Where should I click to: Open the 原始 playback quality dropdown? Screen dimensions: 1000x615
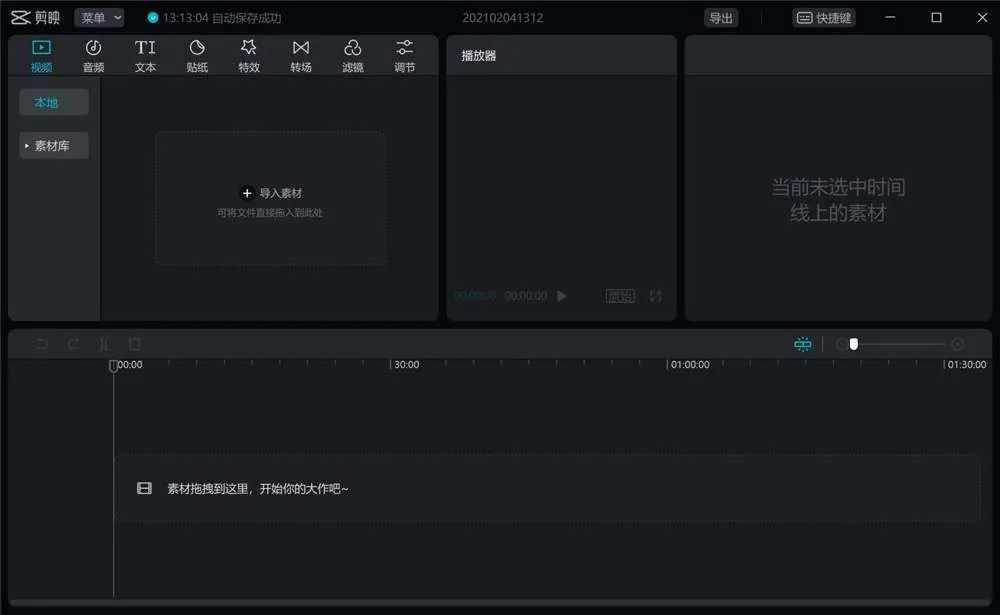click(x=620, y=295)
